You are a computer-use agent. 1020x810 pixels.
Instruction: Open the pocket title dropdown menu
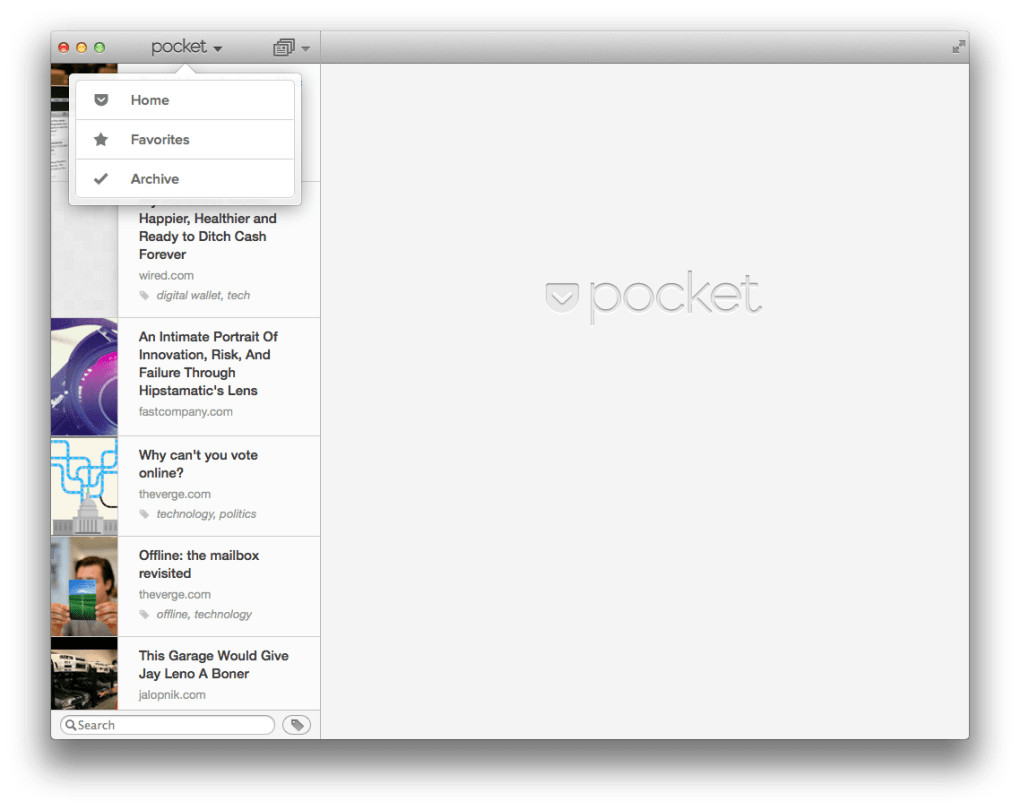pyautogui.click(x=186, y=47)
